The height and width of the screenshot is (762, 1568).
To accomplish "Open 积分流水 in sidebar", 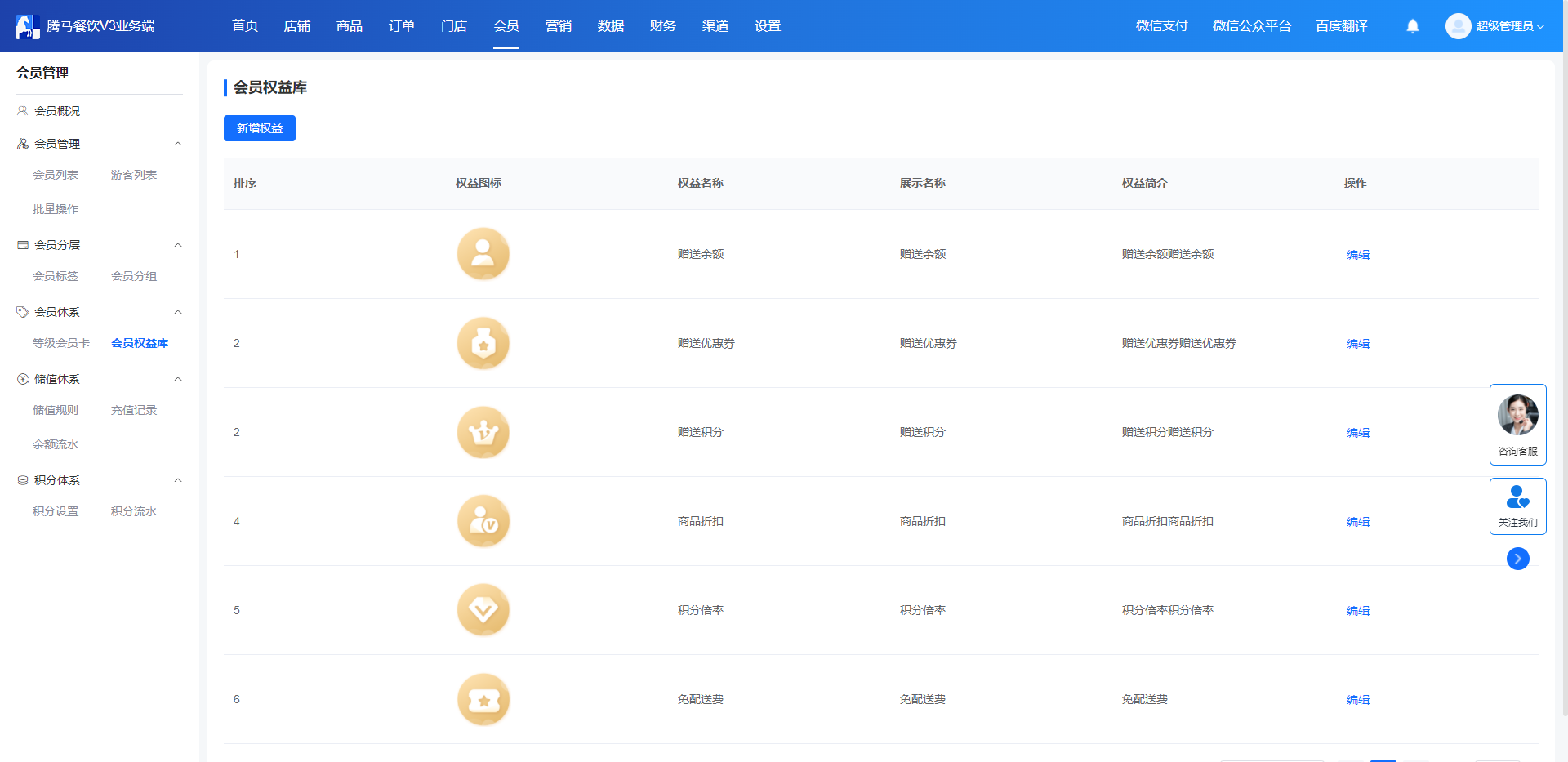I will click(x=134, y=511).
